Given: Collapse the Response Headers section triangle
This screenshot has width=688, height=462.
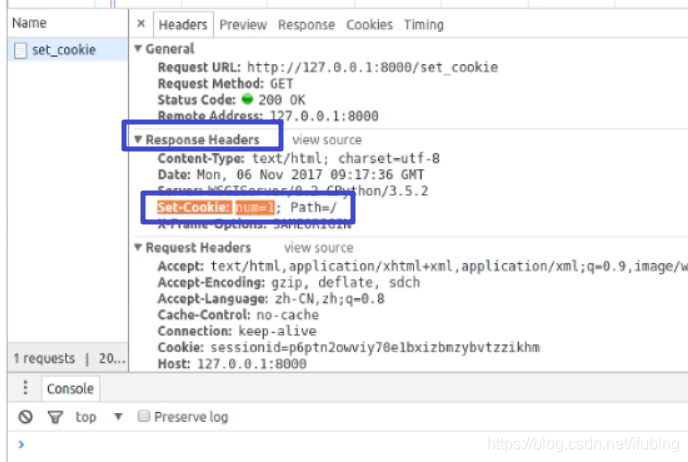Looking at the screenshot, I should pyautogui.click(x=138, y=139).
